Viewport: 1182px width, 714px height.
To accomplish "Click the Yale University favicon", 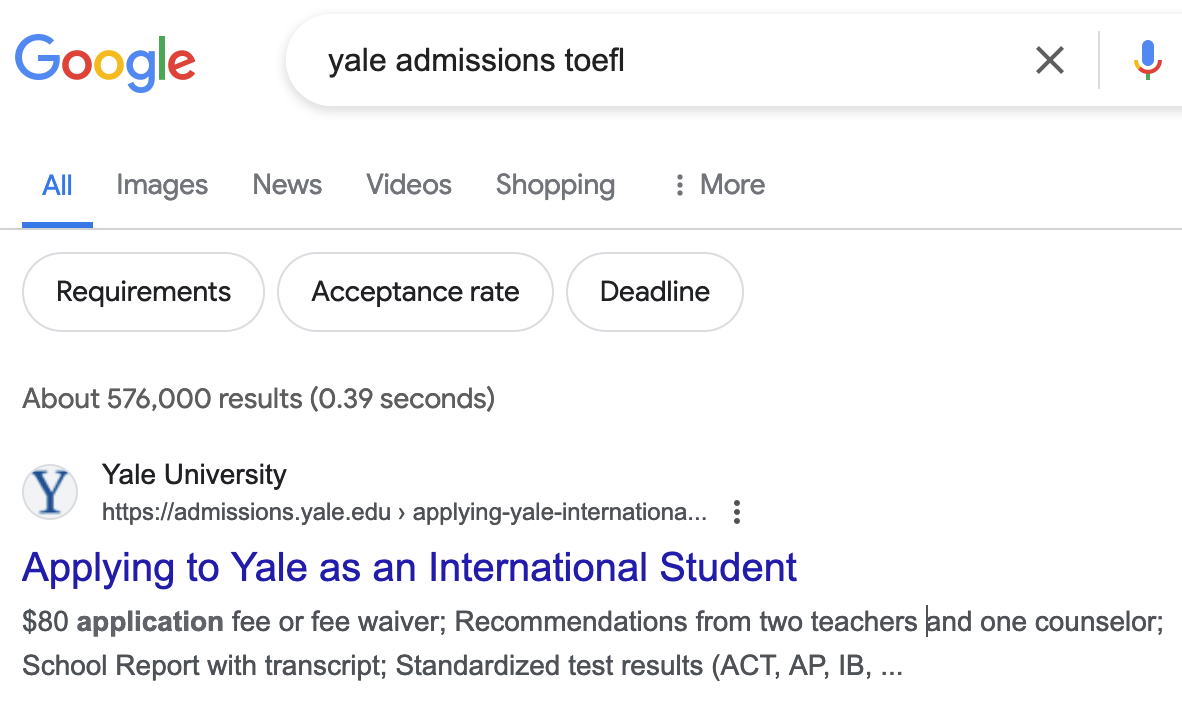I will [x=50, y=491].
